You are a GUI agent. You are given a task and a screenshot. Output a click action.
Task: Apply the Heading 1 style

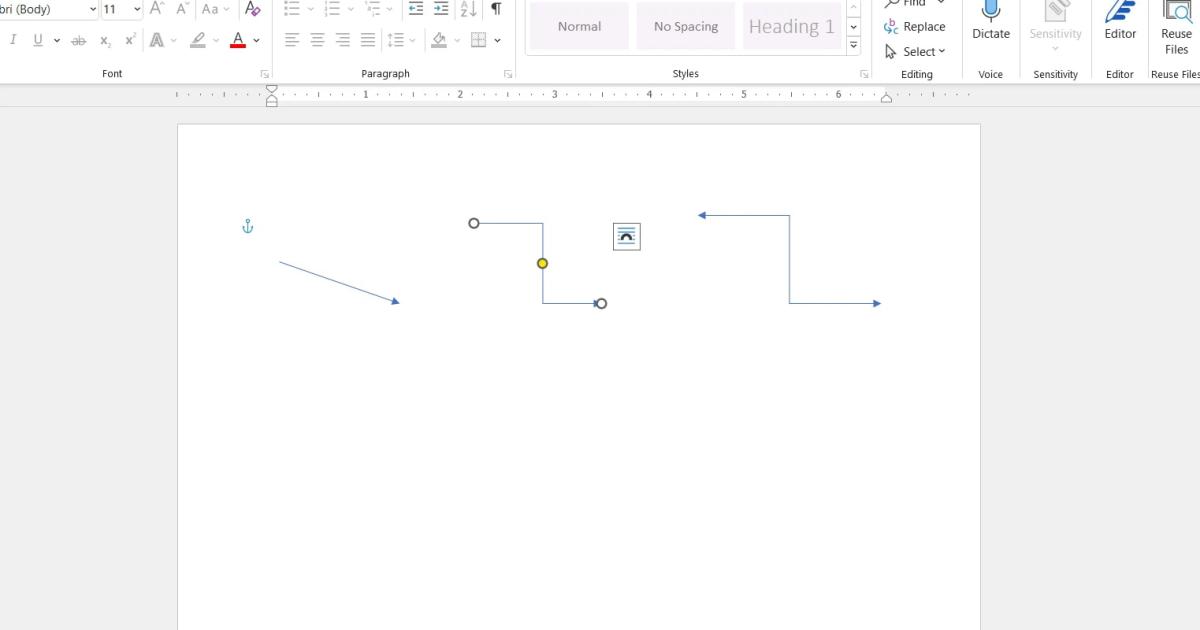click(x=791, y=27)
